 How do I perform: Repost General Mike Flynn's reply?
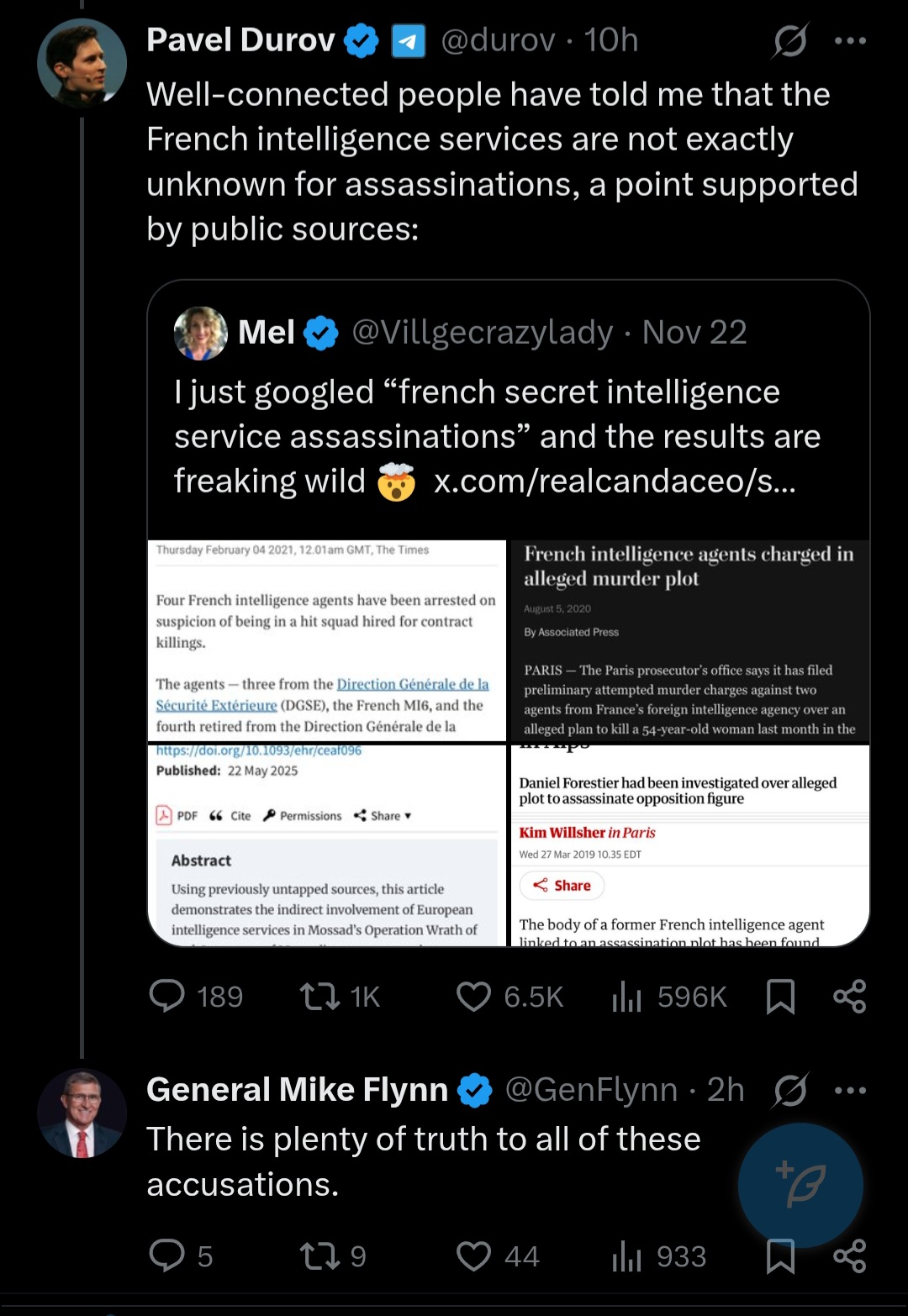[x=320, y=1255]
